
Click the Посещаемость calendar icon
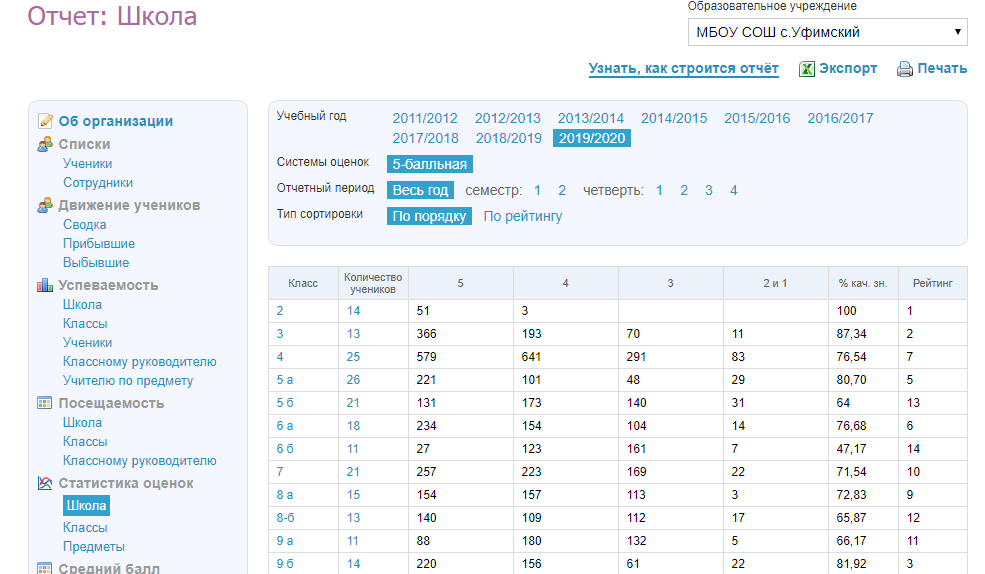click(45, 403)
